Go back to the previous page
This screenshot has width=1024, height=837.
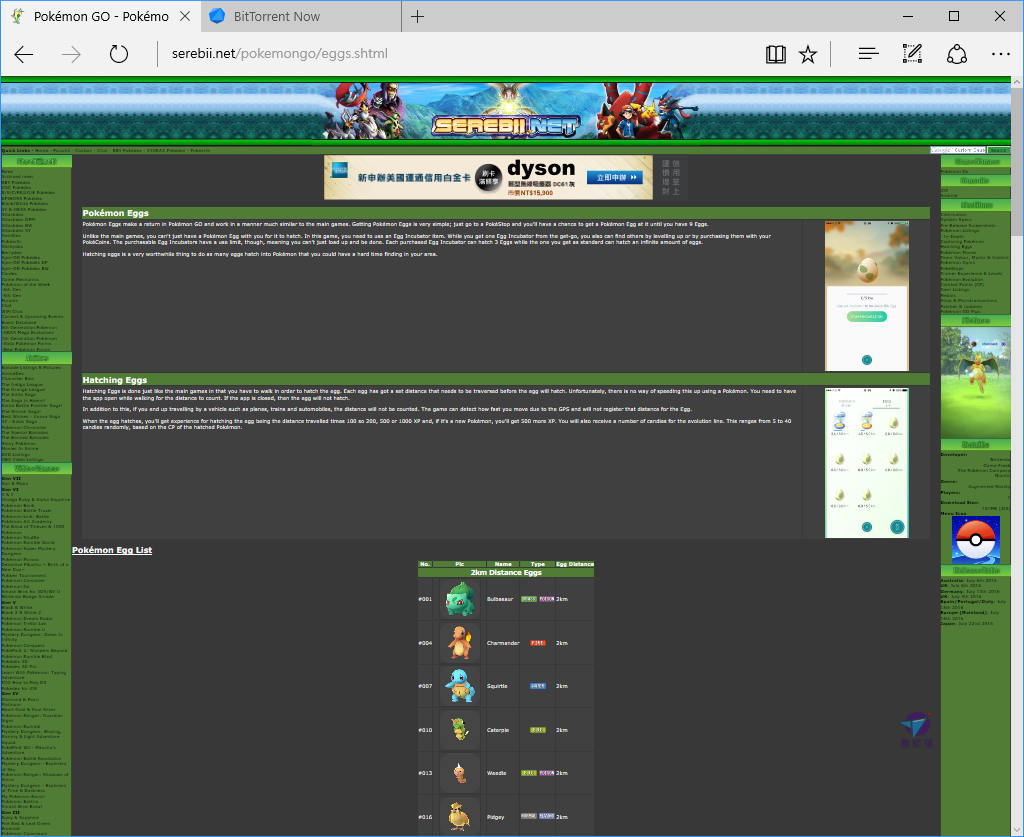tap(24, 54)
